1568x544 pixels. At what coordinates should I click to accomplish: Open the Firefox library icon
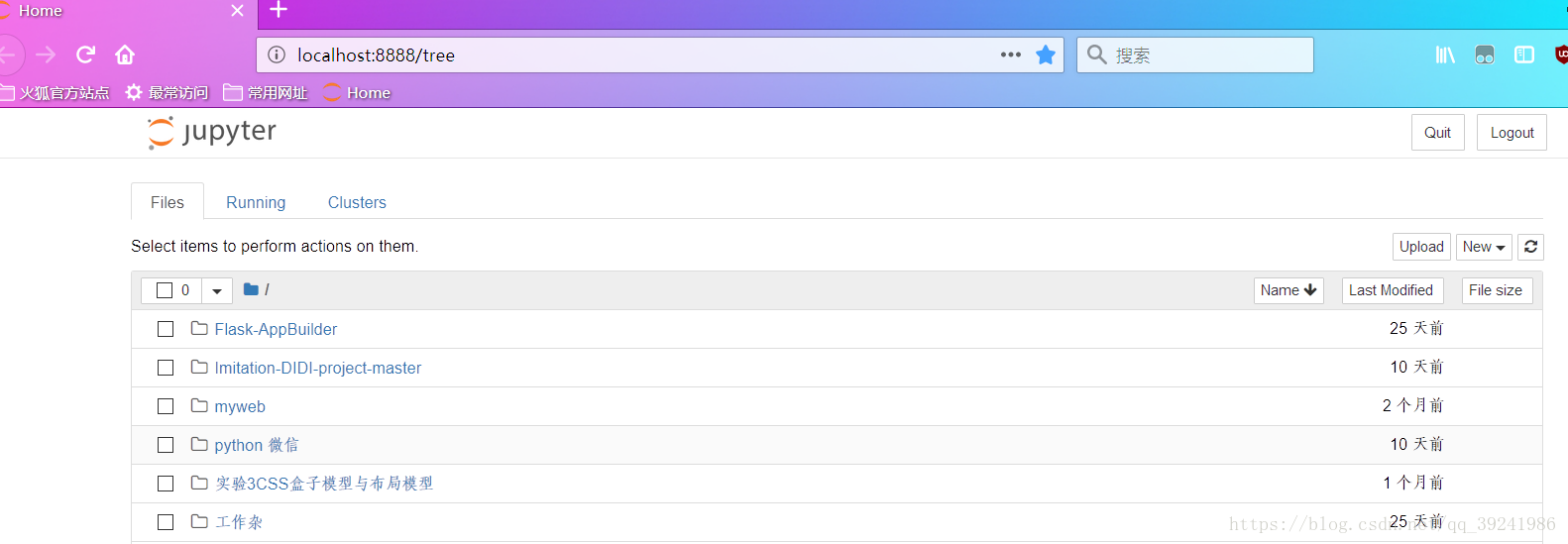1445,54
